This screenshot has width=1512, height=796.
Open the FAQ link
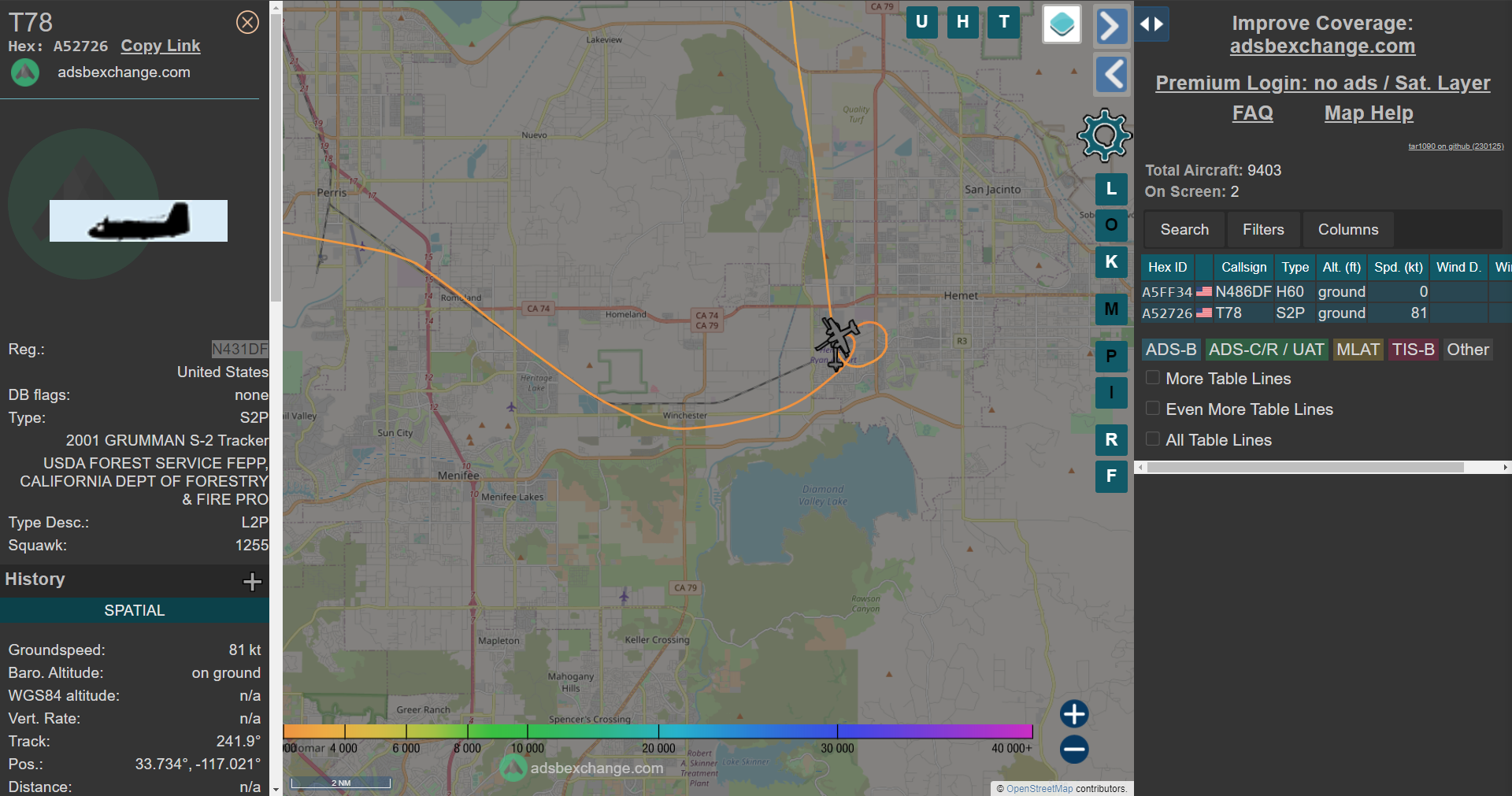coord(1252,113)
